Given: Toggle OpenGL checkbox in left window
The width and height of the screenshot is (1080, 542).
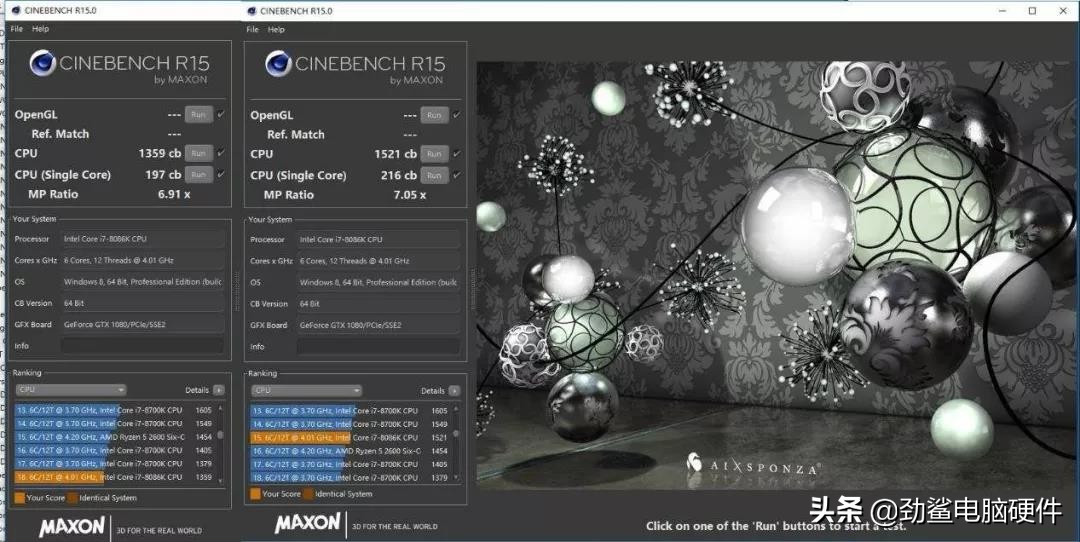Looking at the screenshot, I should [x=221, y=115].
